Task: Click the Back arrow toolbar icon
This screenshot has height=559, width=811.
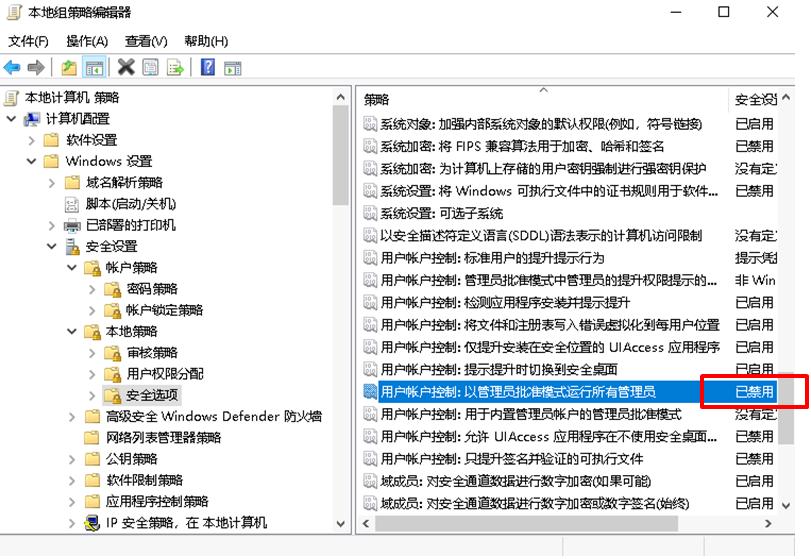Action: [12, 67]
